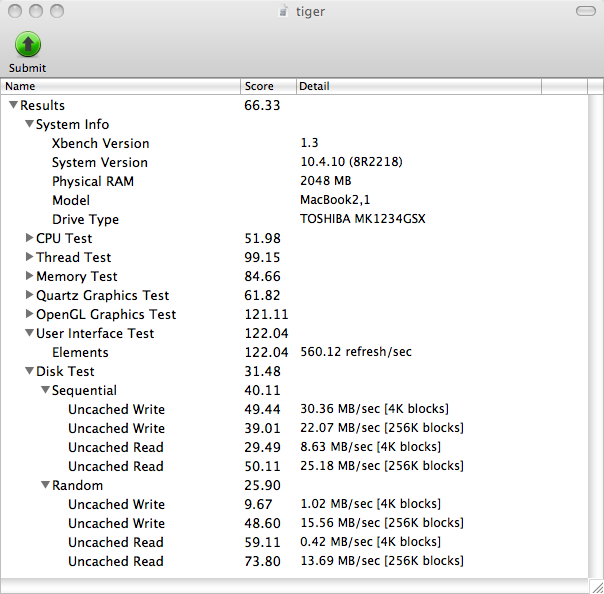
Task: Select Uncached Read row scoring 59.11
Action: (x=294, y=542)
